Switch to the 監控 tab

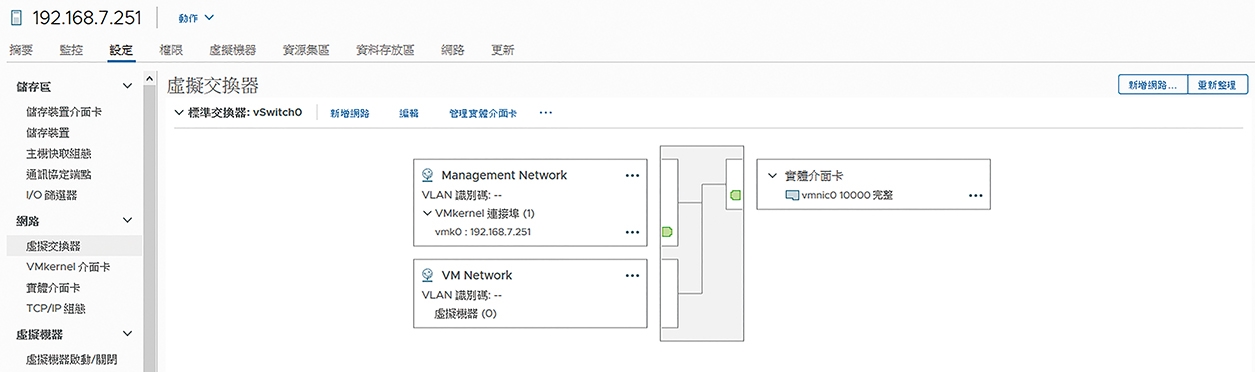click(x=72, y=49)
